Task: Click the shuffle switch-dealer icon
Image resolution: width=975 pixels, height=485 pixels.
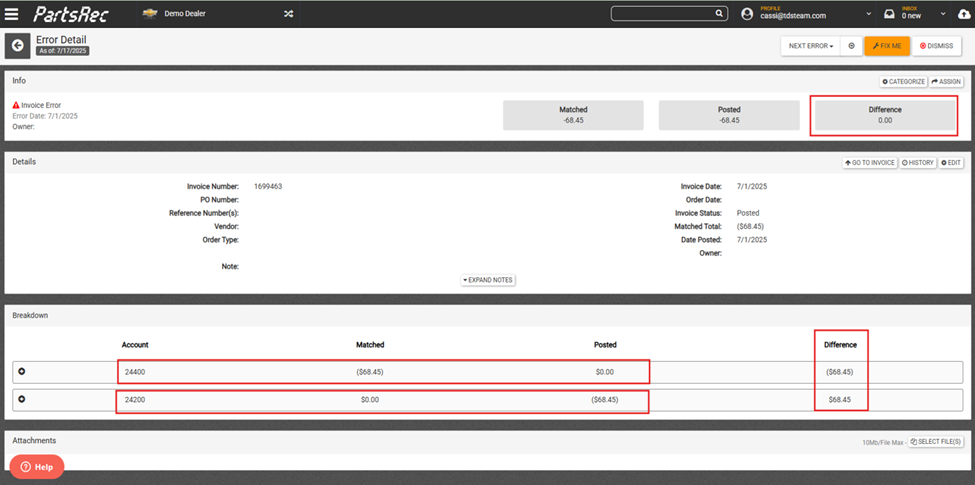Action: 289,14
